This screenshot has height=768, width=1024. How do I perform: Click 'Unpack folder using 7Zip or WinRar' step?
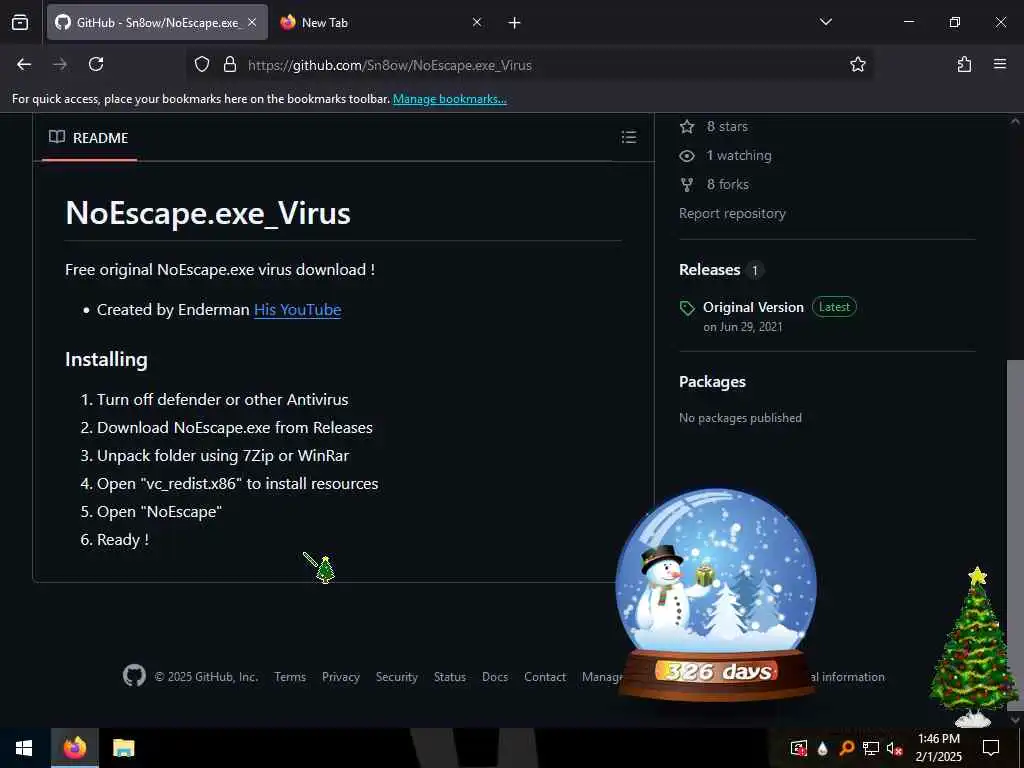(x=223, y=455)
